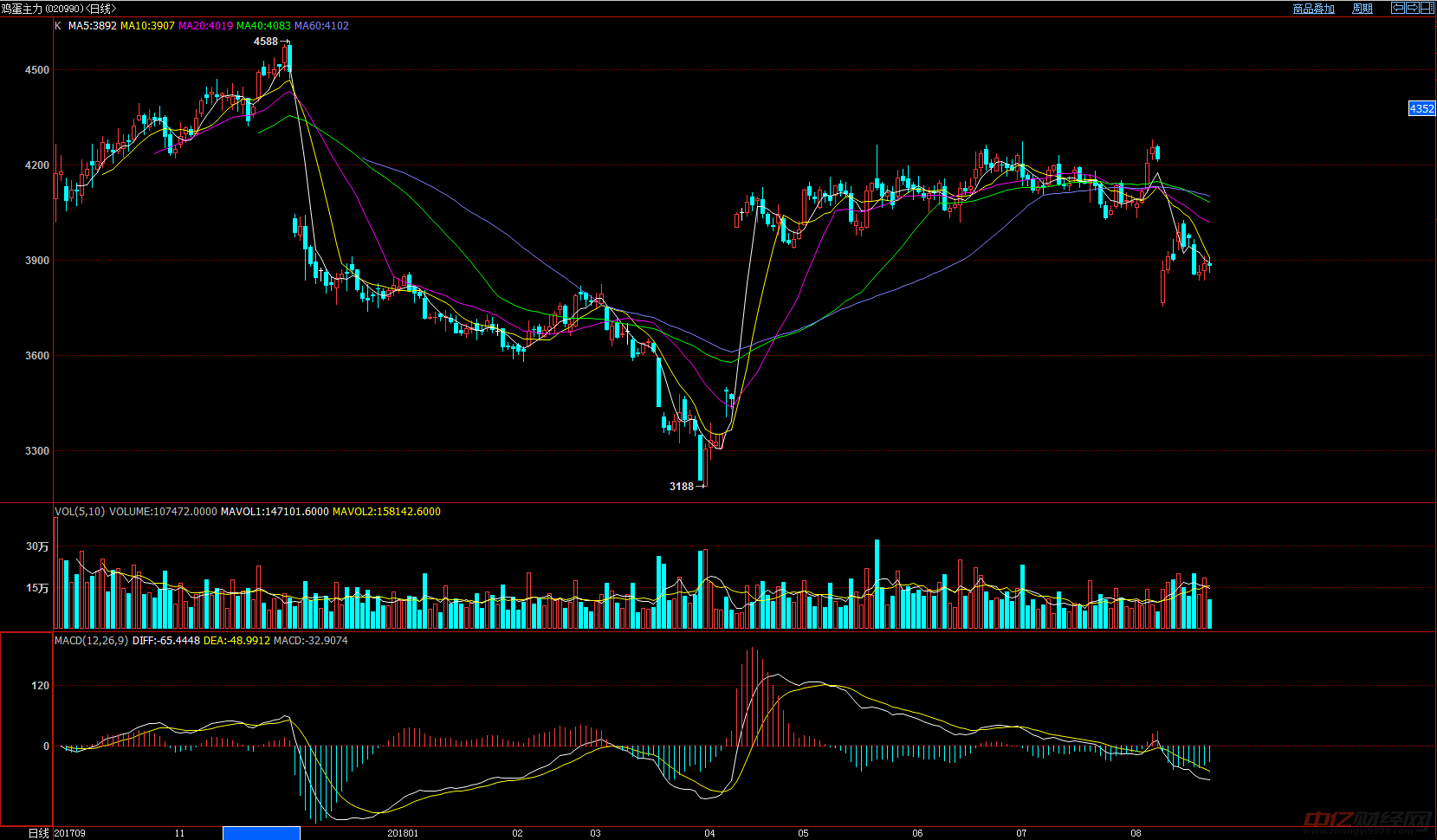1437x840 pixels.
Task: Click the panel layout split icon
Action: click(x=1427, y=8)
